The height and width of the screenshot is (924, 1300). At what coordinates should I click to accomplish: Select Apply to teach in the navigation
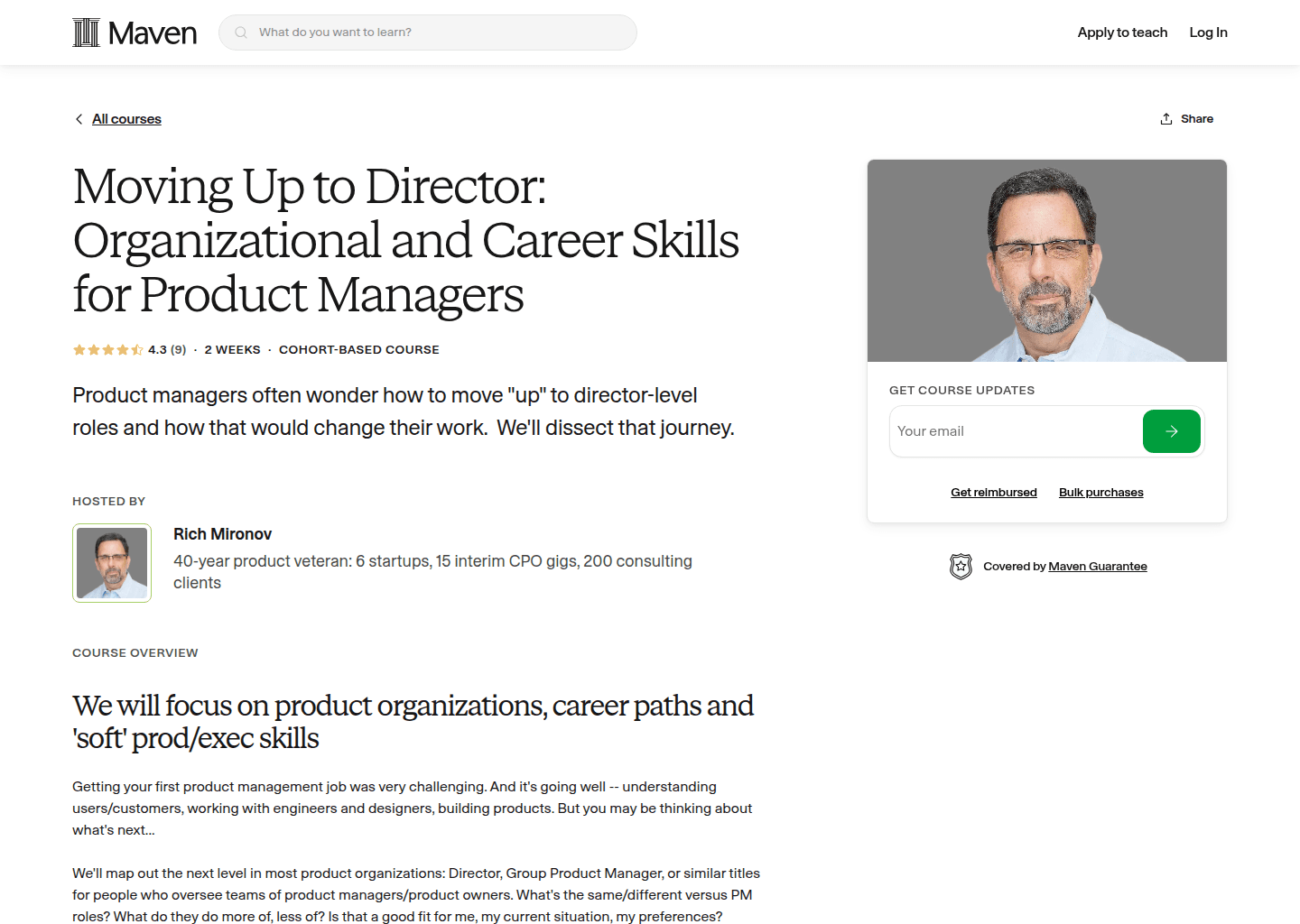coord(1122,32)
